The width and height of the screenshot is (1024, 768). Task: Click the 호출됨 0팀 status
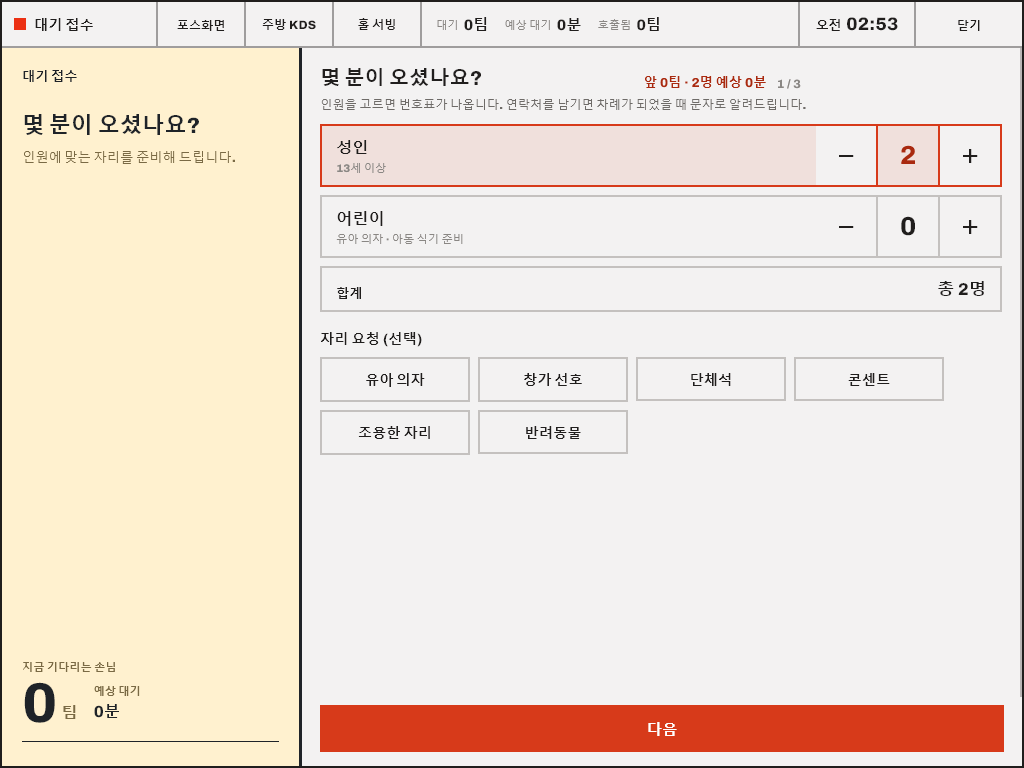pyautogui.click(x=629, y=25)
